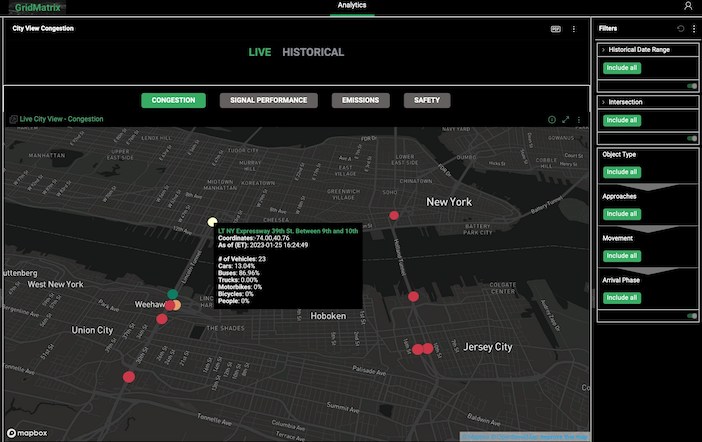702x442 pixels.
Task: Toggle the Historical Date Range filter switch
Action: pos(691,86)
